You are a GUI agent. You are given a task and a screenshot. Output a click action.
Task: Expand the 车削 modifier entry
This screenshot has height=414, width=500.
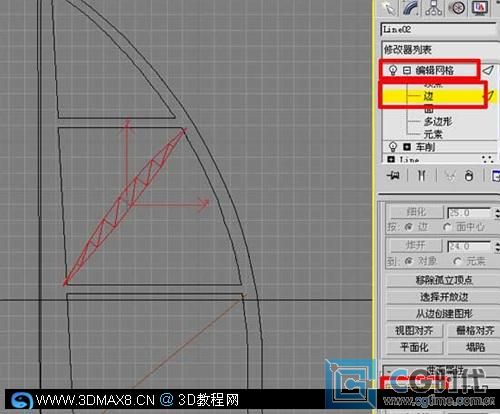[x=407, y=147]
